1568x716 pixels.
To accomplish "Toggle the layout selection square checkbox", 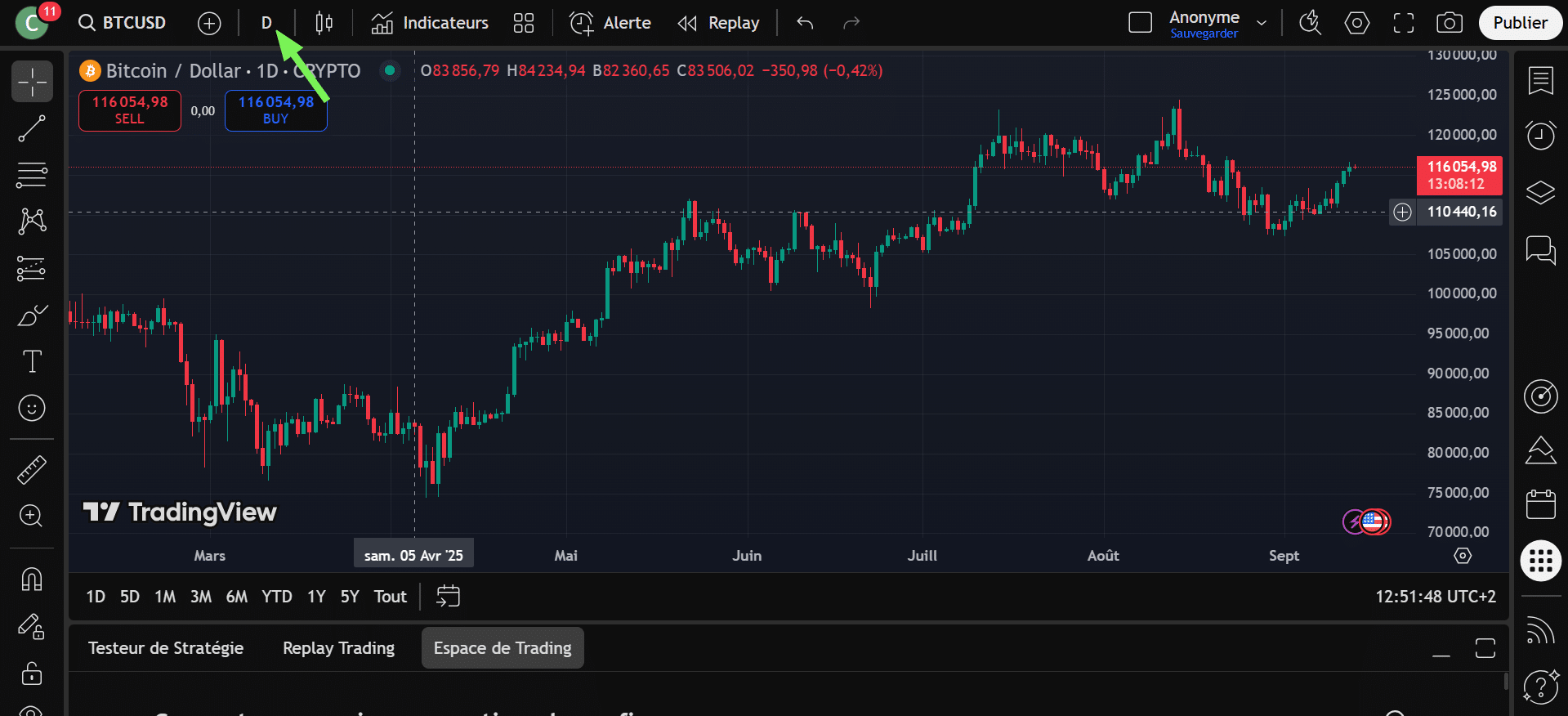I will (x=1140, y=23).
